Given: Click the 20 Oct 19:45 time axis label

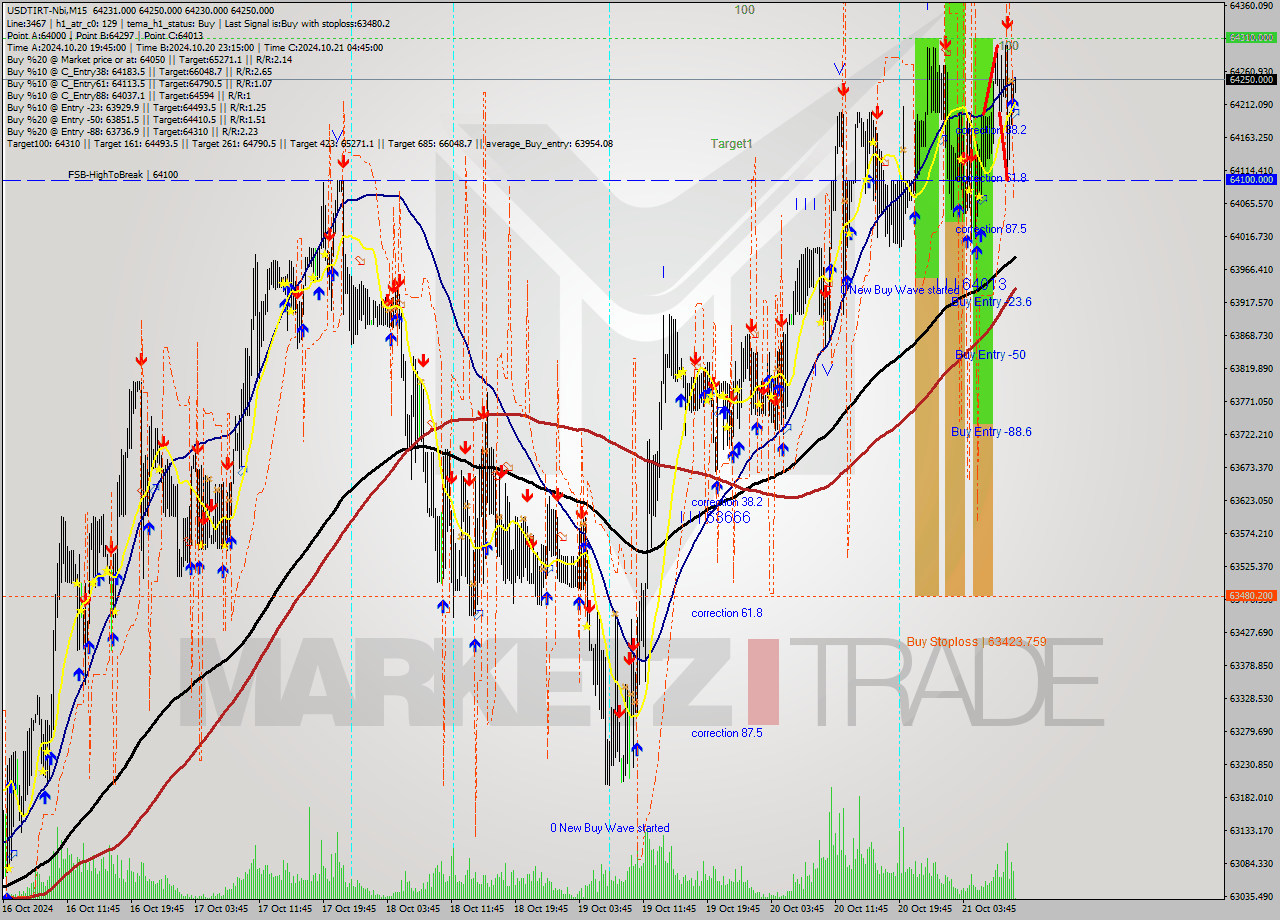Looking at the screenshot, I should pos(925,909).
